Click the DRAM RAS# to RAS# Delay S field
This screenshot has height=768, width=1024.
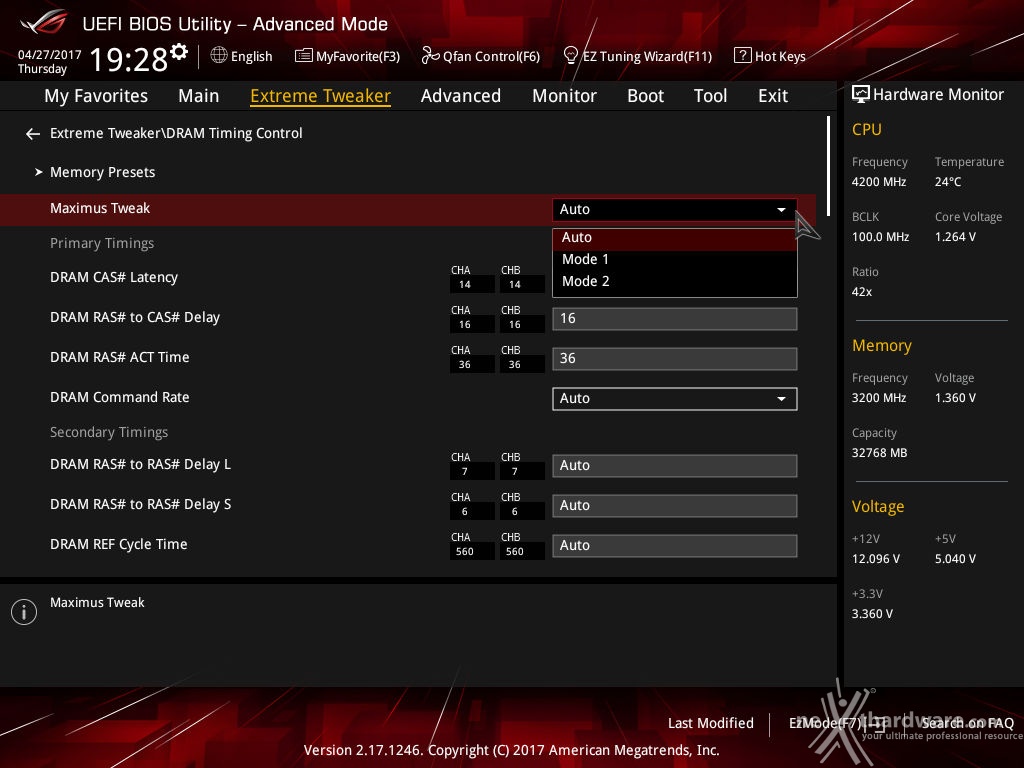(675, 505)
